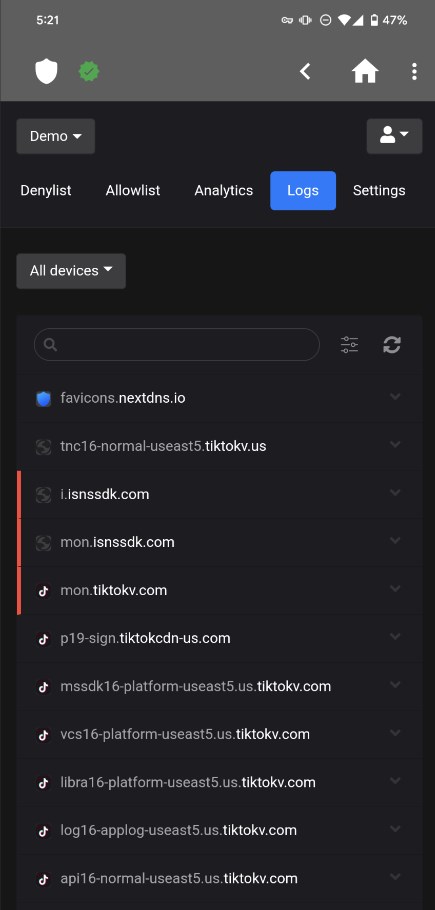Viewport: 435px width, 910px height.
Task: Go back using the left arrow icon
Action: [305, 71]
